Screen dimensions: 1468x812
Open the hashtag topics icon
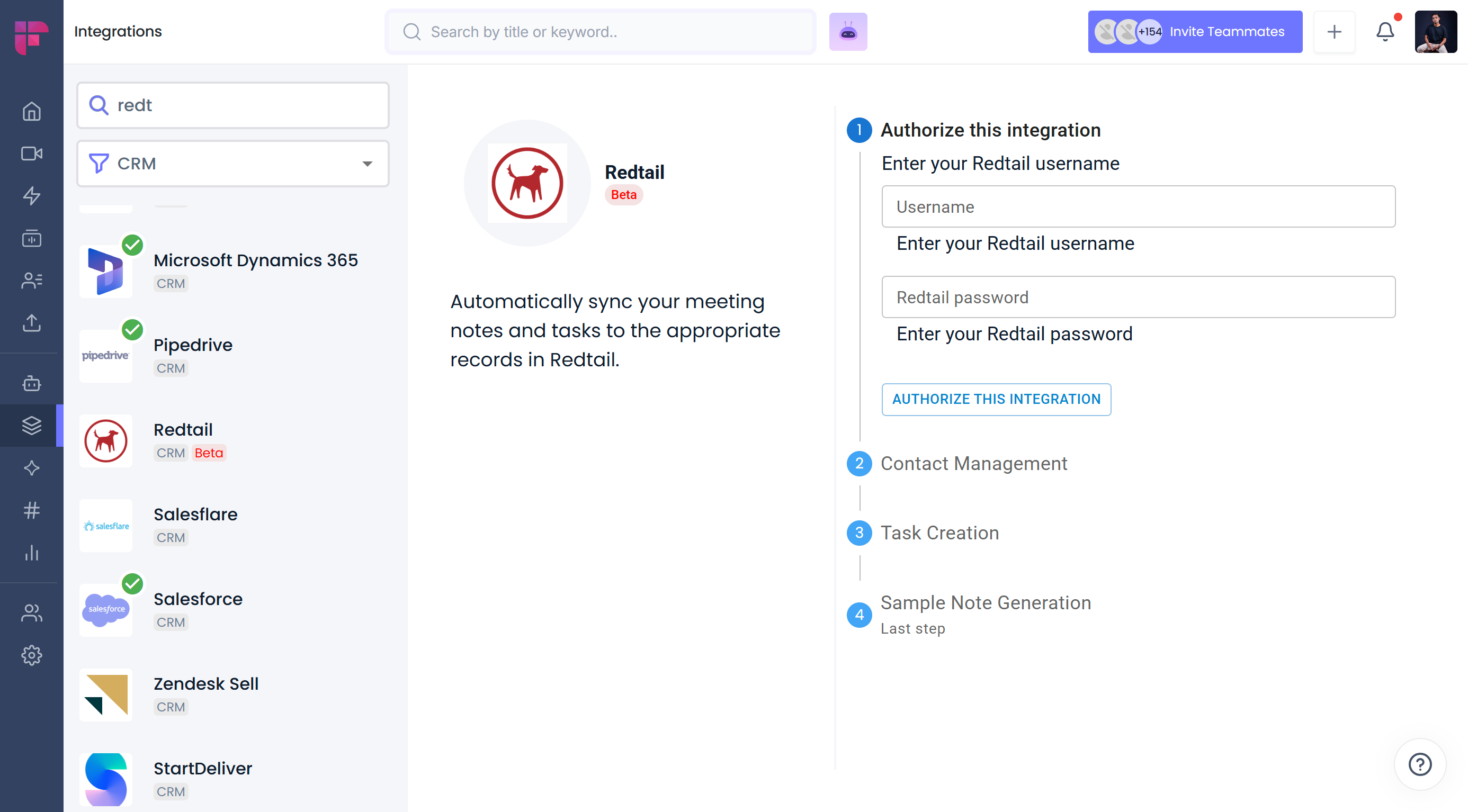point(31,510)
